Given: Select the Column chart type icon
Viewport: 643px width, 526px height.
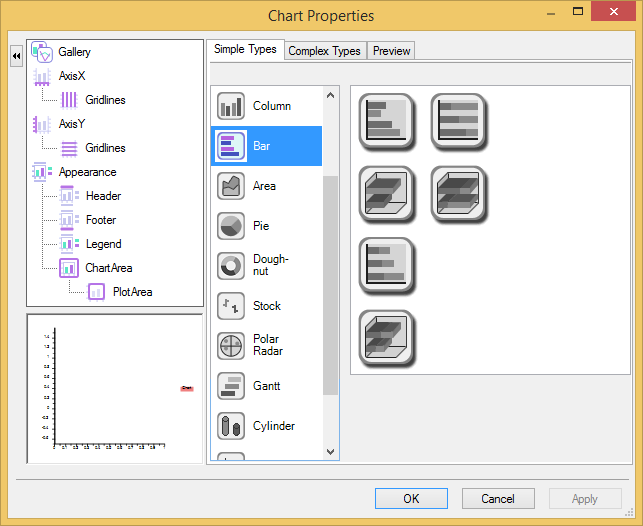Looking at the screenshot, I should coord(231,106).
